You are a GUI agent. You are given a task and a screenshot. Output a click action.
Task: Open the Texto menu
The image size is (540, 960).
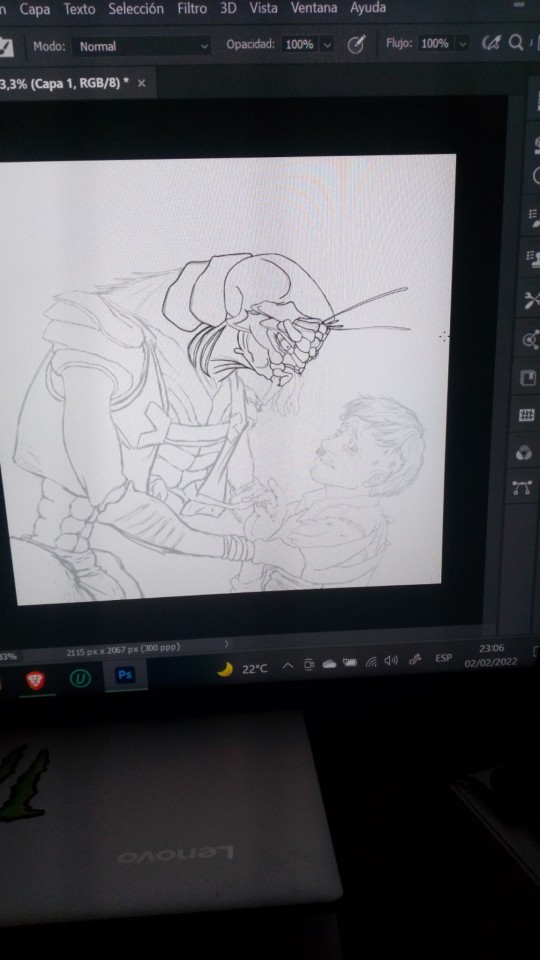click(x=80, y=9)
